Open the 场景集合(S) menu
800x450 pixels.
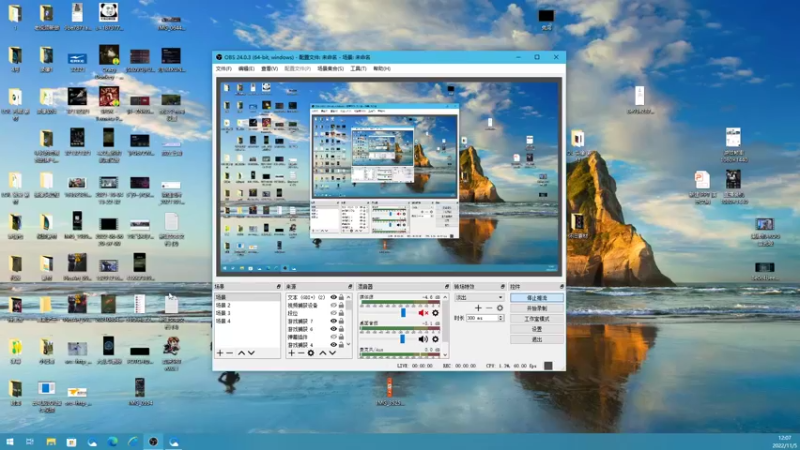click(331, 68)
